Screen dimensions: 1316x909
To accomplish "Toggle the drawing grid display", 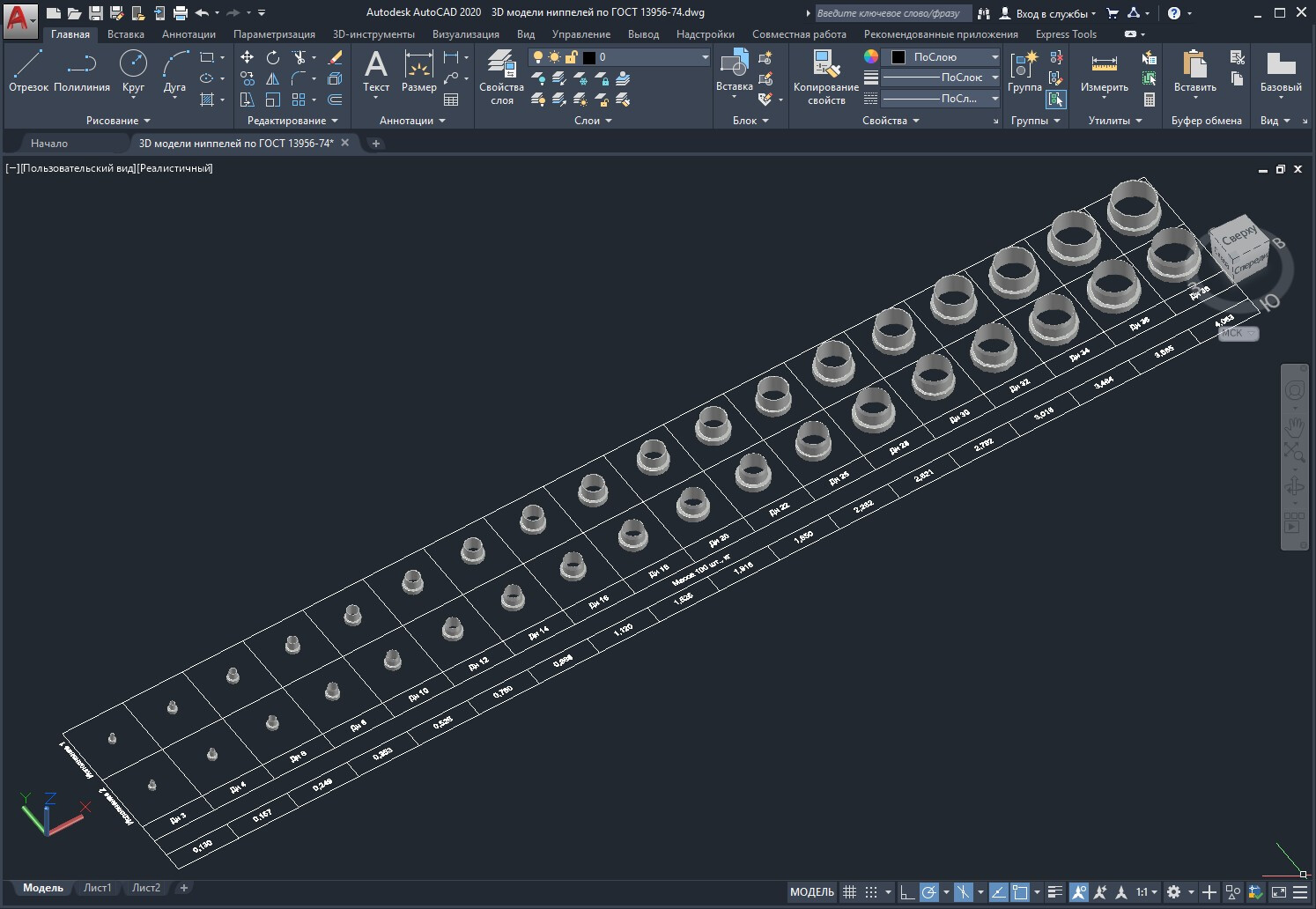I will tap(849, 892).
